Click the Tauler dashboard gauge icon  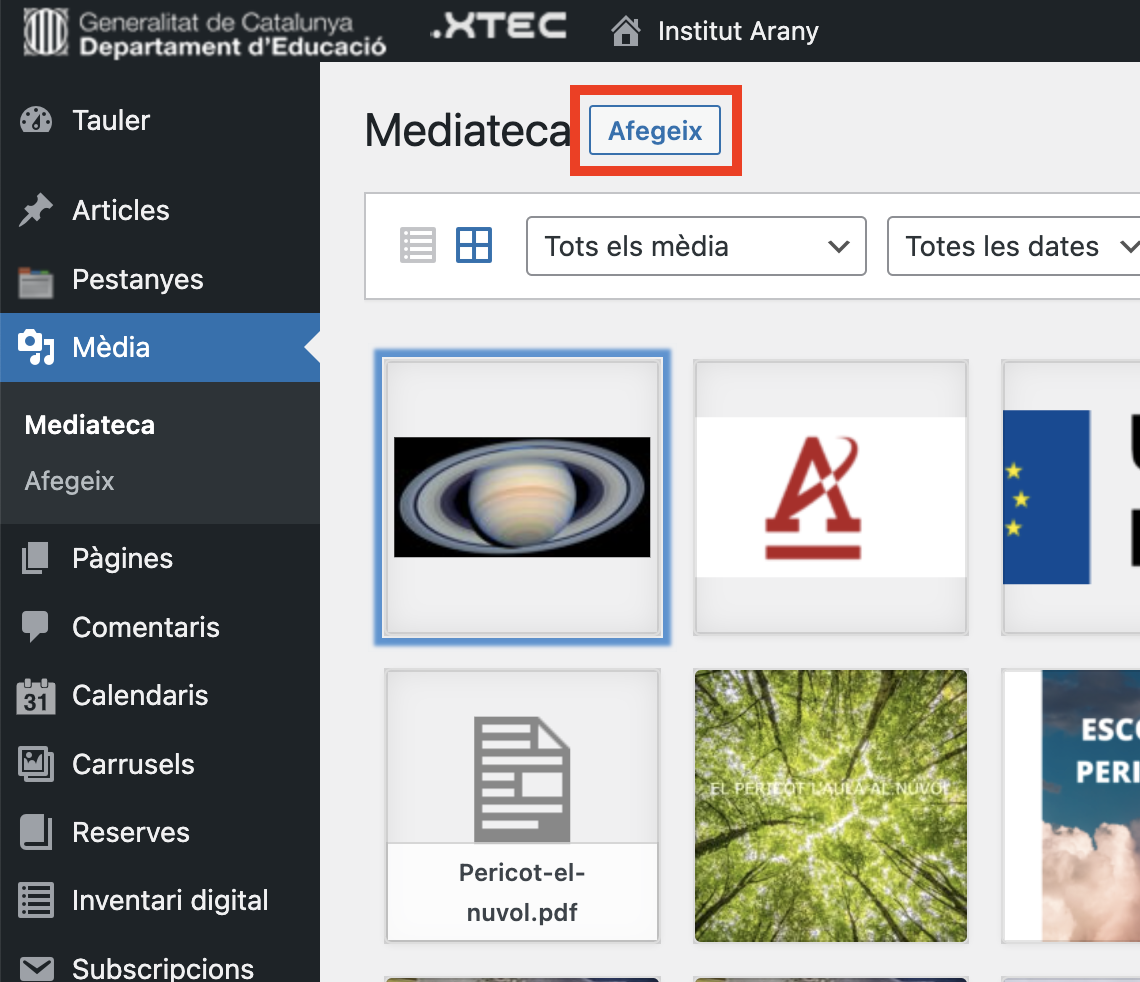coord(36,121)
